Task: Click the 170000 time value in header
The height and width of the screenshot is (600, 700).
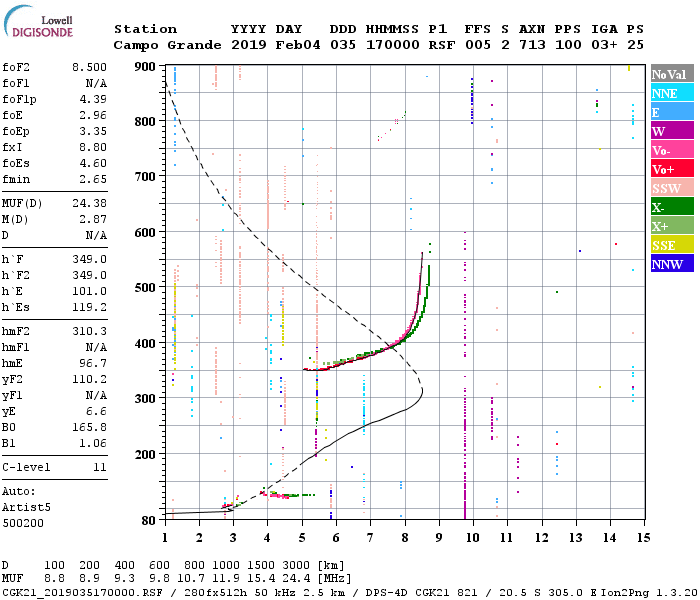Action: click(393, 45)
